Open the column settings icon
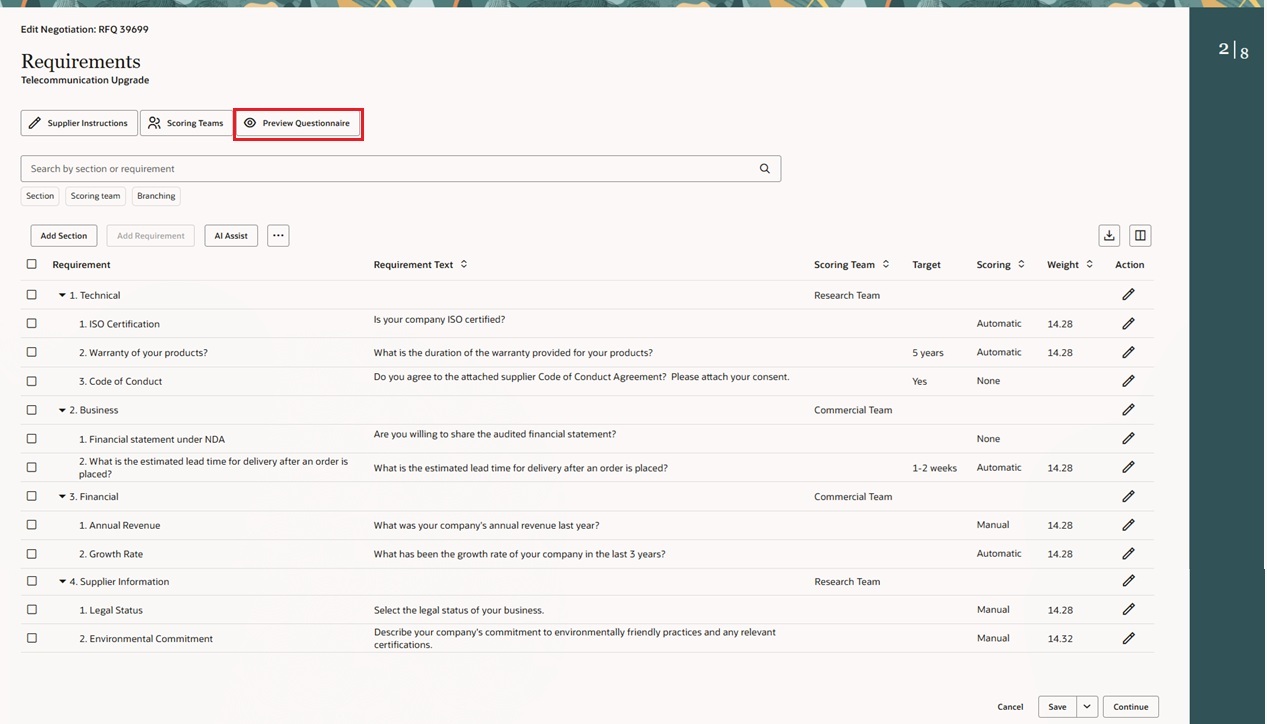Screen dimensions: 1267x724 pos(1139,235)
